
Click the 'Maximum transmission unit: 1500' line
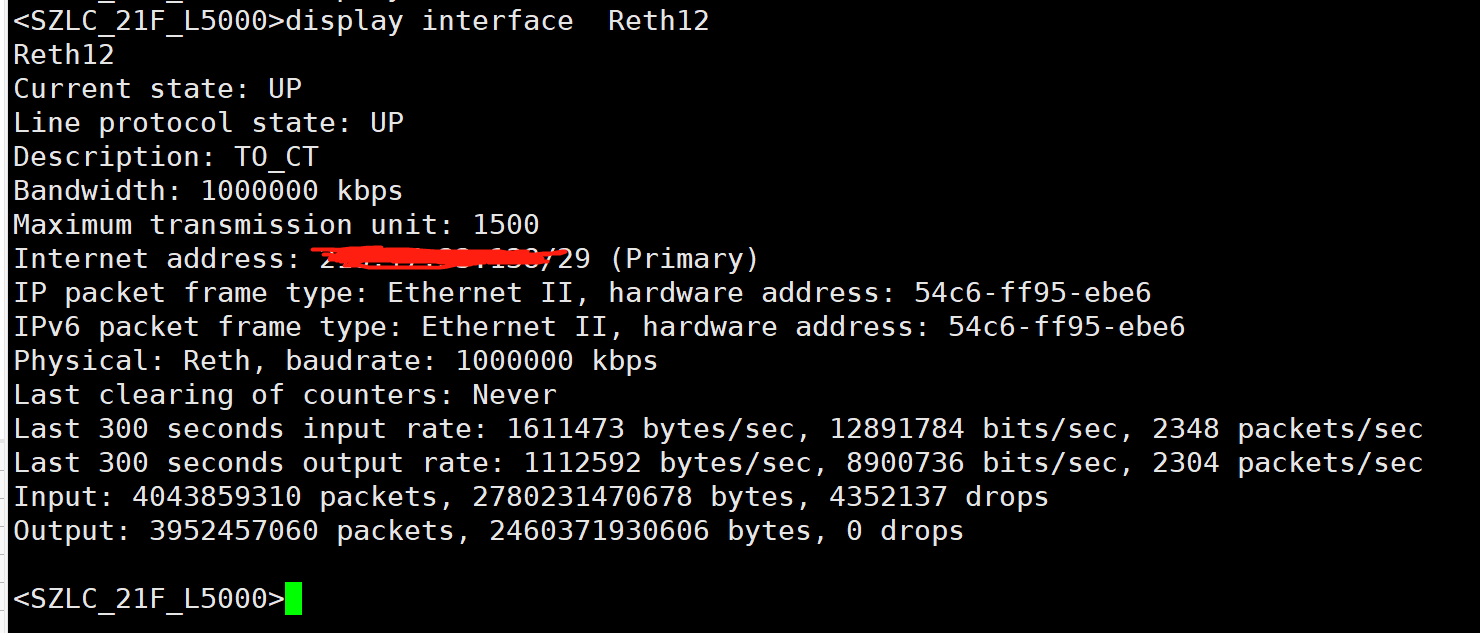[x=276, y=225]
